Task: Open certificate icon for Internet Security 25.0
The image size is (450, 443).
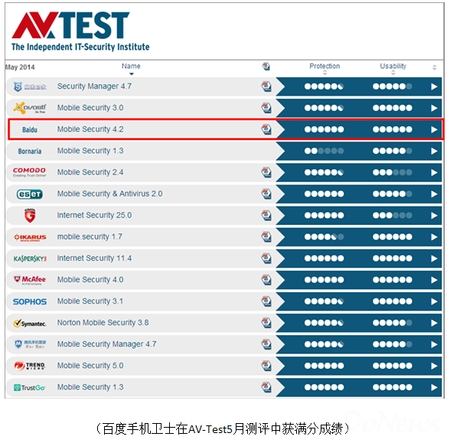Action: tap(266, 215)
